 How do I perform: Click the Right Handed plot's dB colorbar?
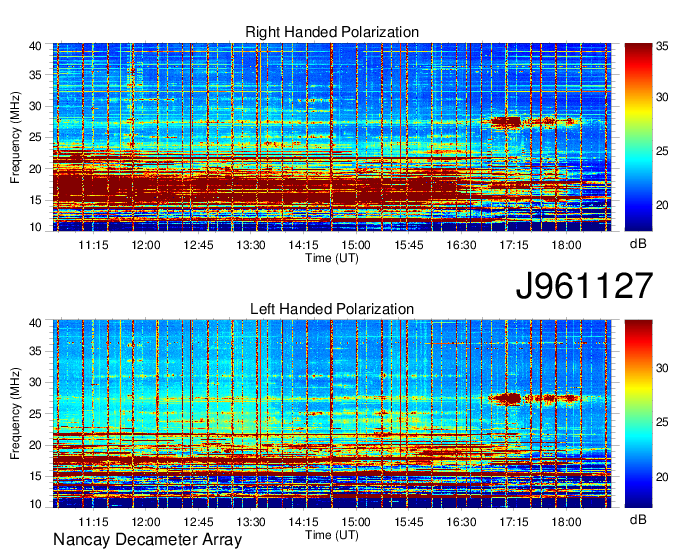[638, 137]
